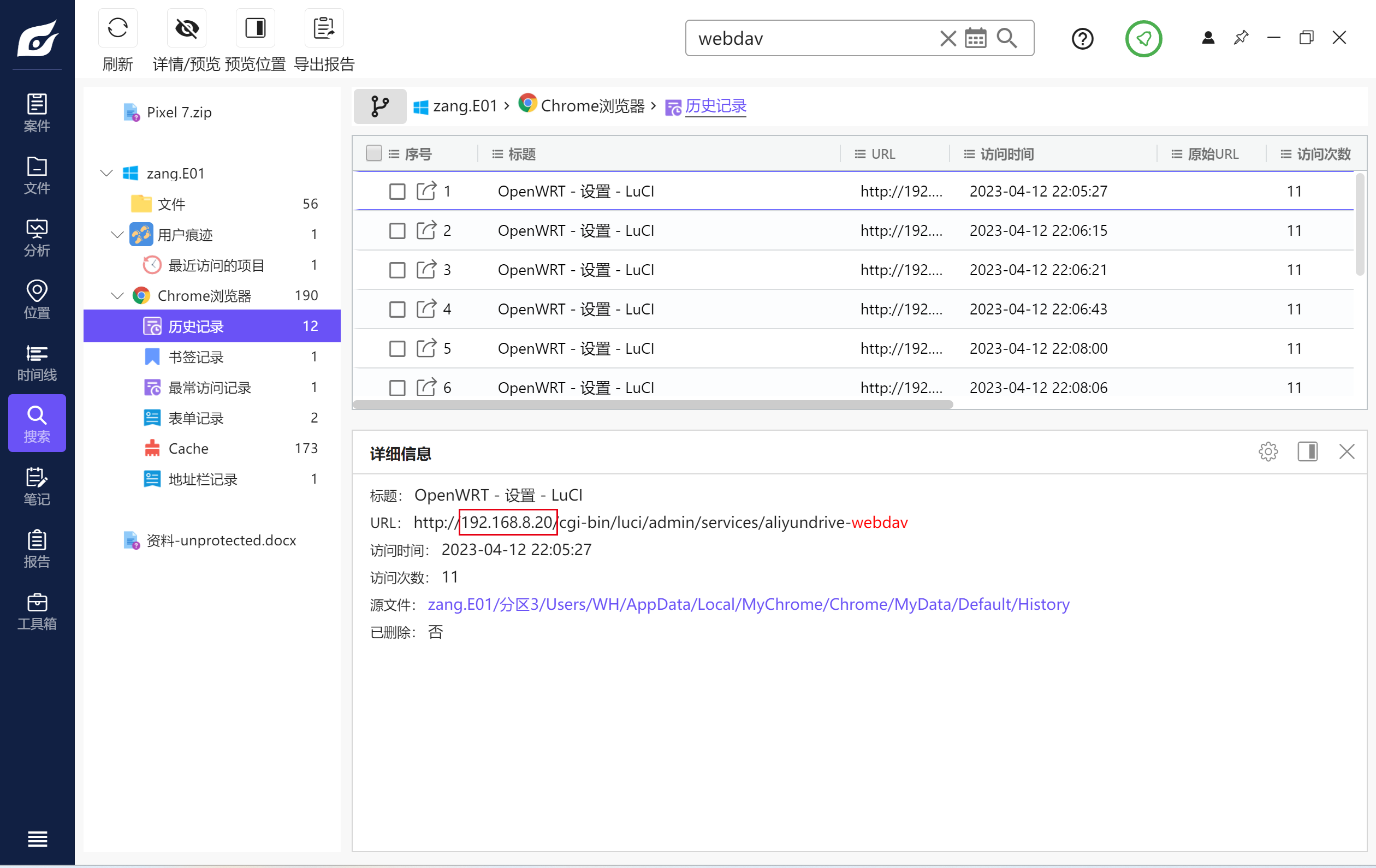Screen dimensions: 1376x868
Task: Open 预览位置 layout icon
Action: coord(256,28)
